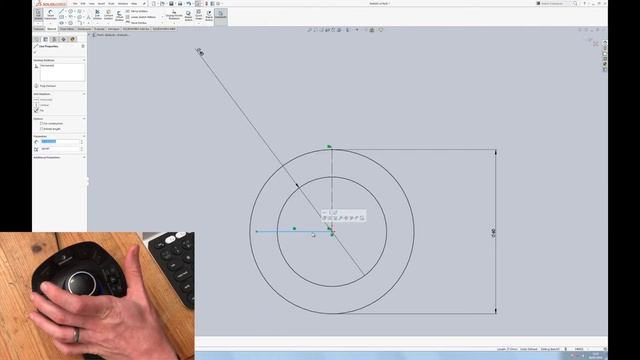Activate the Convert Entities tool

(108, 14)
